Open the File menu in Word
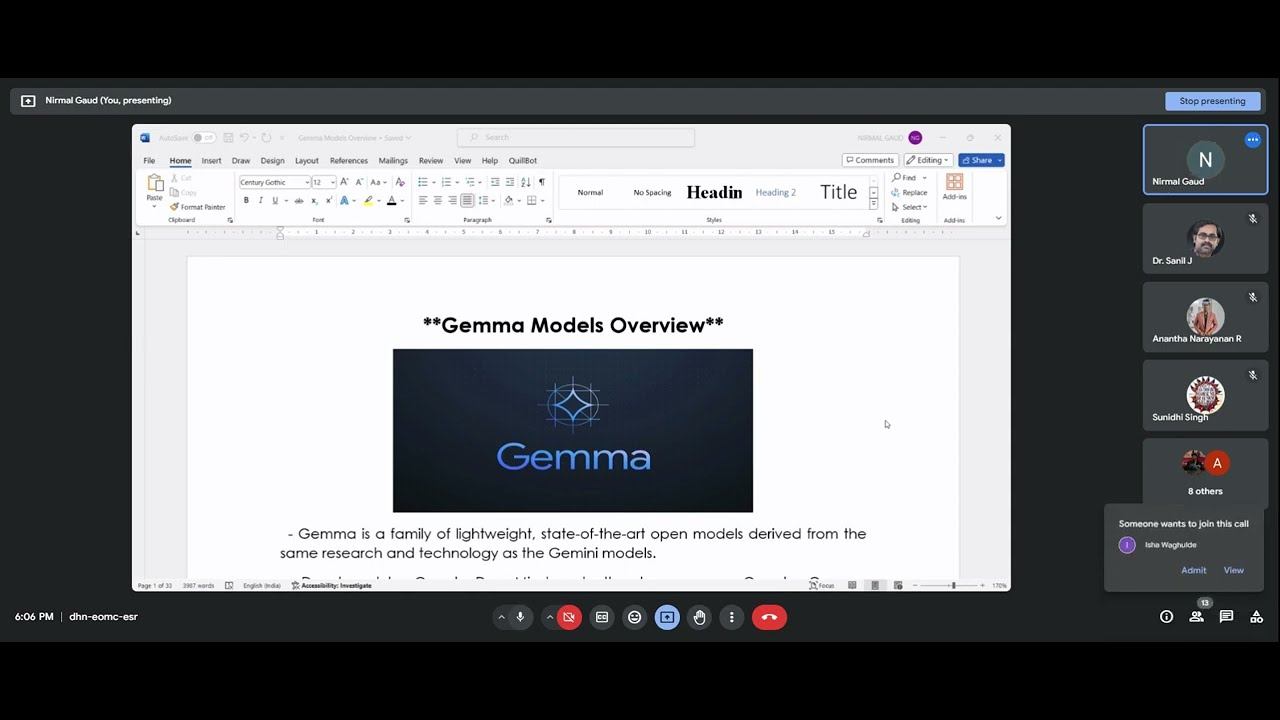Image resolution: width=1280 pixels, height=720 pixels. click(x=149, y=160)
